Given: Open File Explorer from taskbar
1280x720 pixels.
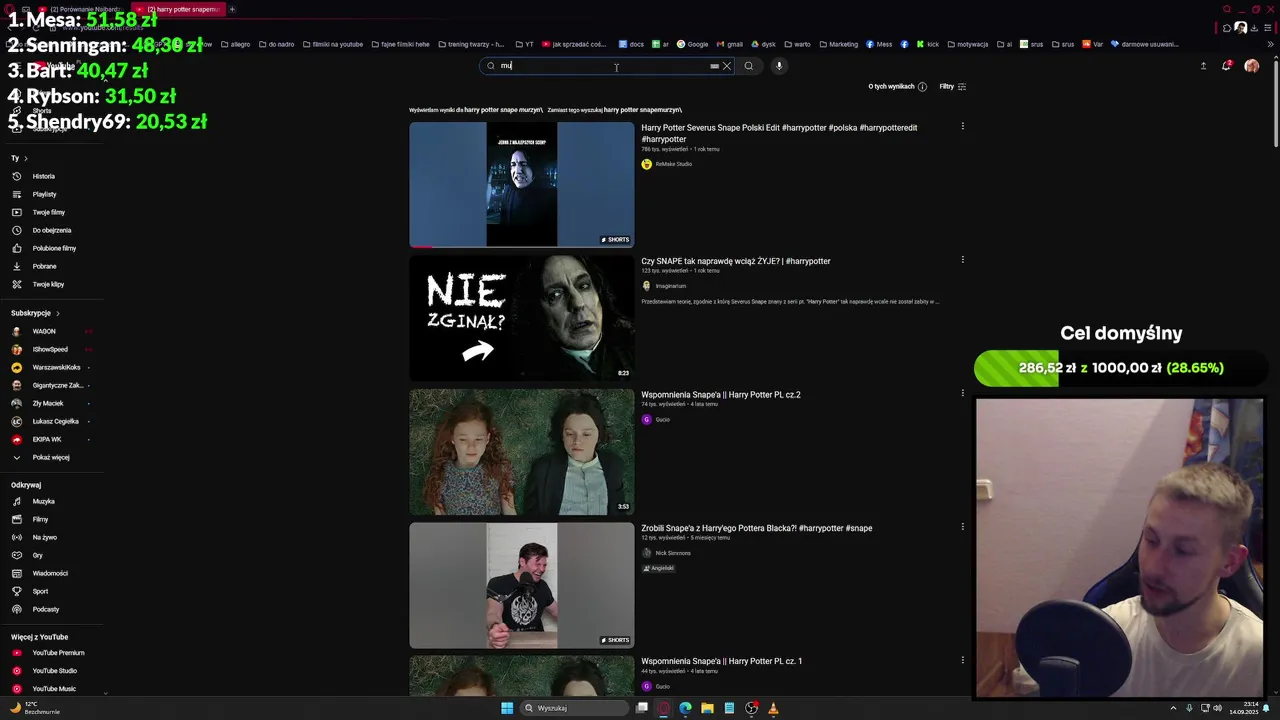Looking at the screenshot, I should (x=707, y=708).
